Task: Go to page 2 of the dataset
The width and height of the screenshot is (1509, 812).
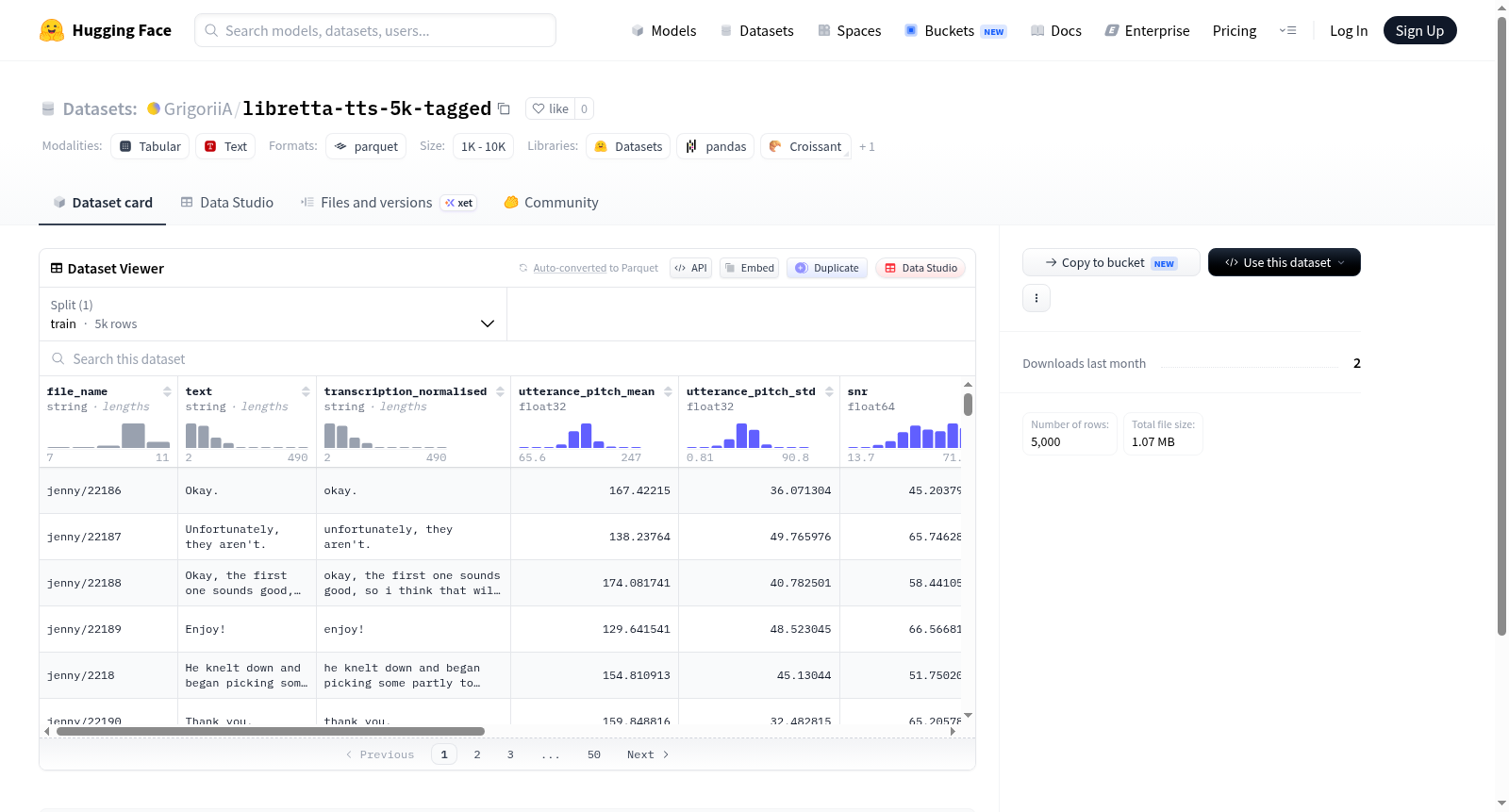Action: point(477,754)
